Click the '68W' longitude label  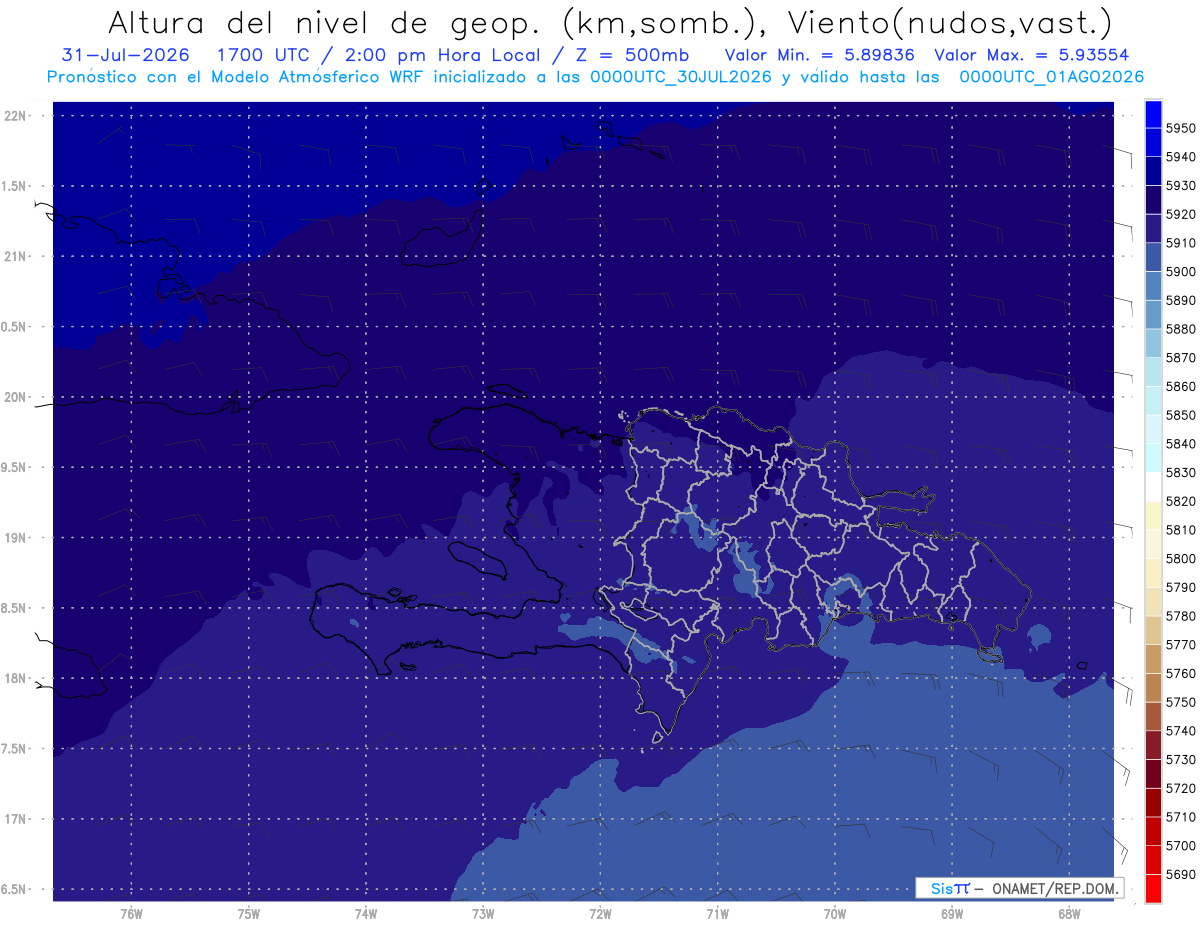point(1069,913)
